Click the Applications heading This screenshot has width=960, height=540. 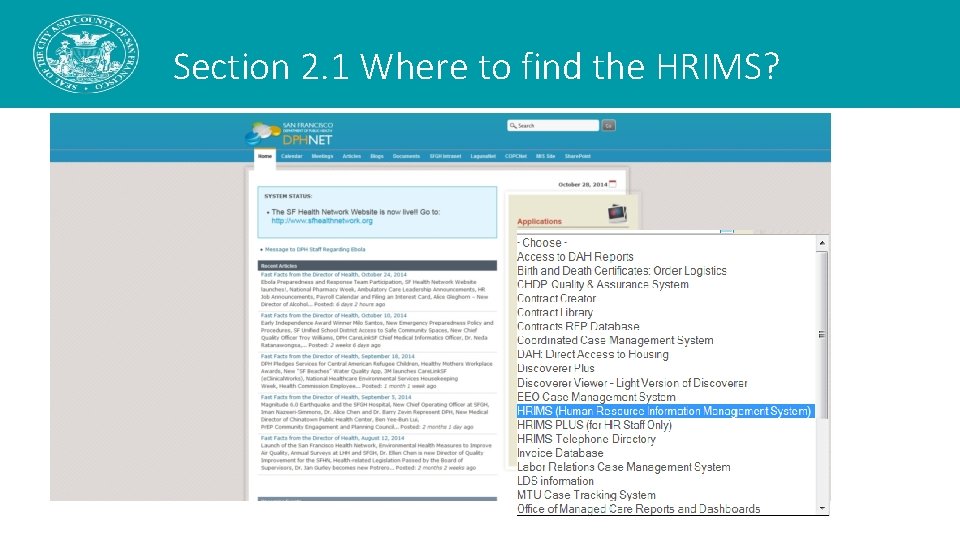pos(539,222)
